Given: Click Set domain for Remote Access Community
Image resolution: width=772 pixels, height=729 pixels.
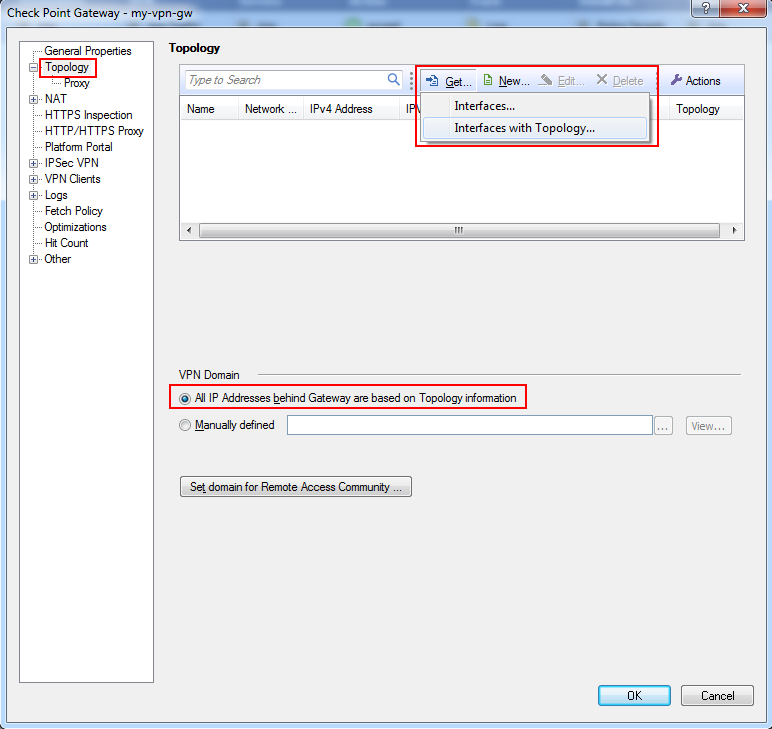Looking at the screenshot, I should click(296, 487).
